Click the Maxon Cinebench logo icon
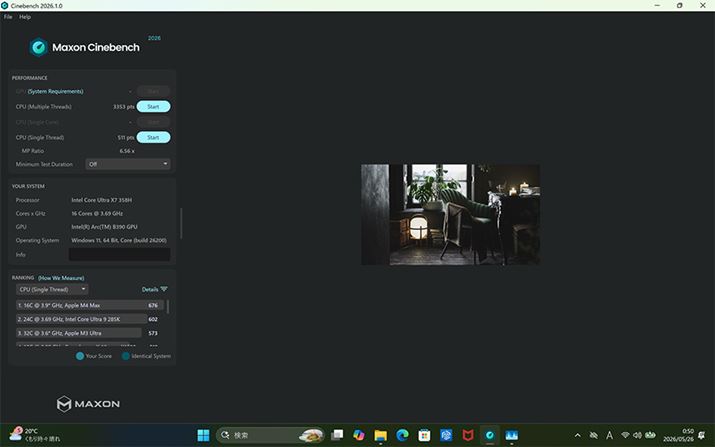715x447 pixels. (38, 47)
